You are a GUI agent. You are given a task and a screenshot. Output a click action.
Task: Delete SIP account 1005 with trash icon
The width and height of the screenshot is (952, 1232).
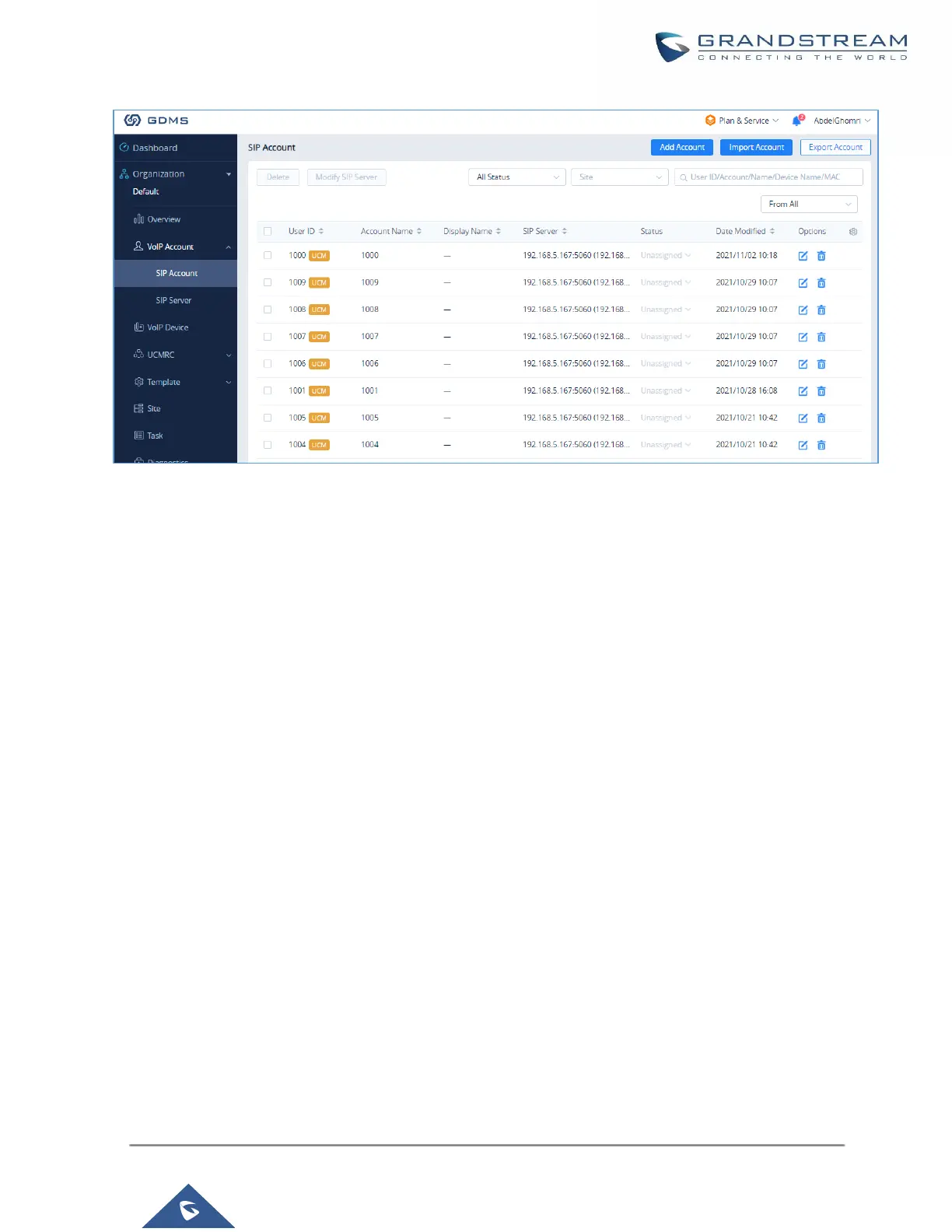[x=821, y=418]
